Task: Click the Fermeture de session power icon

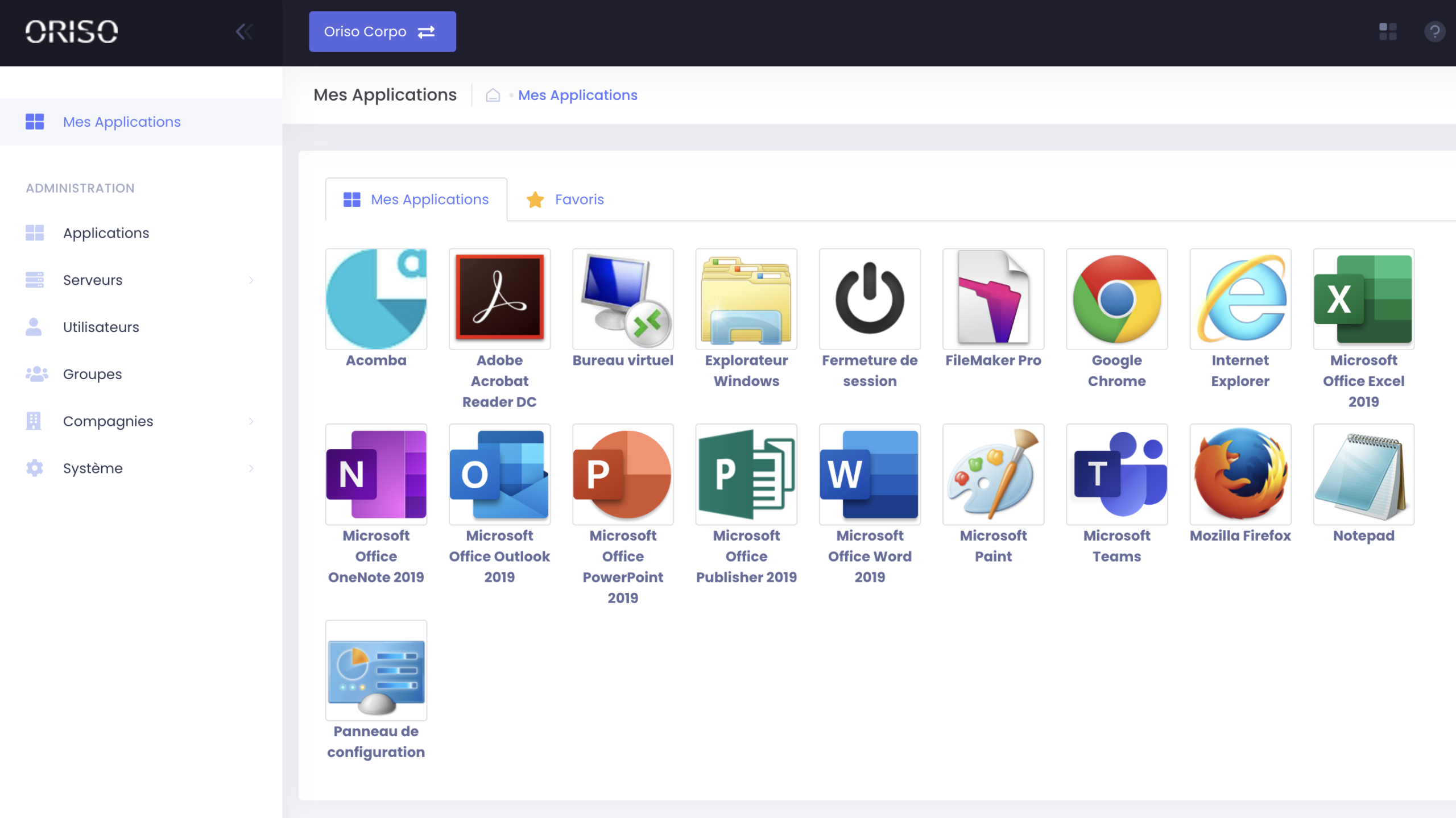Action: (x=870, y=299)
